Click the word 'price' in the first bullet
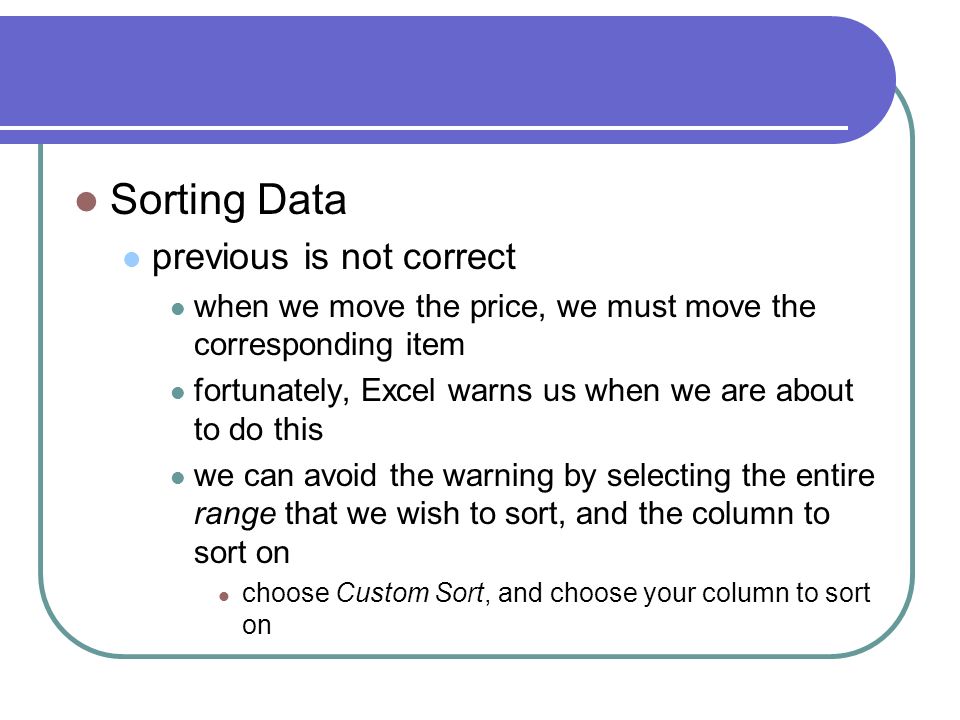Screen dimensions: 960x720 (507, 307)
